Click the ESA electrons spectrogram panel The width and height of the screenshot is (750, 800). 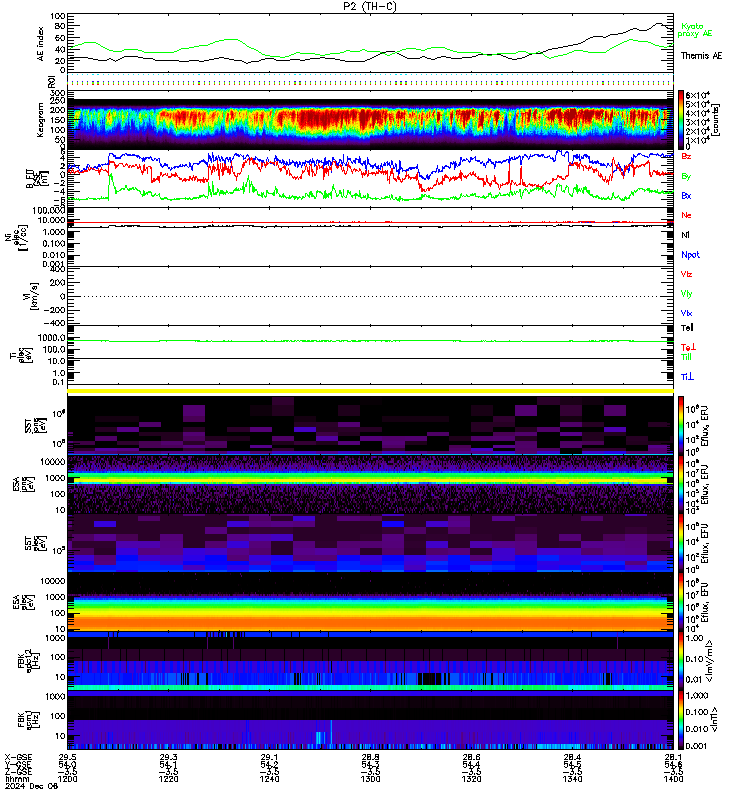[x=370, y=602]
